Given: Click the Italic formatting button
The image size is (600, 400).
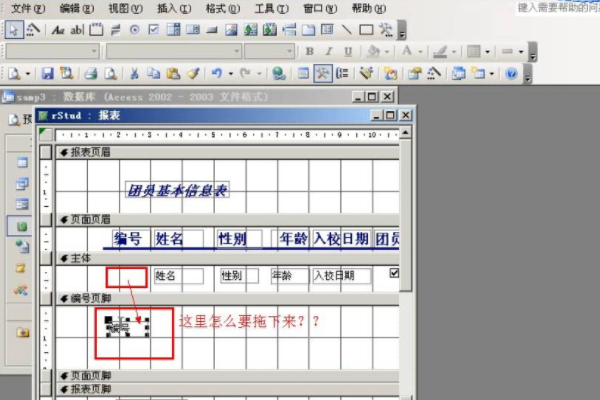Looking at the screenshot, I should [x=326, y=51].
